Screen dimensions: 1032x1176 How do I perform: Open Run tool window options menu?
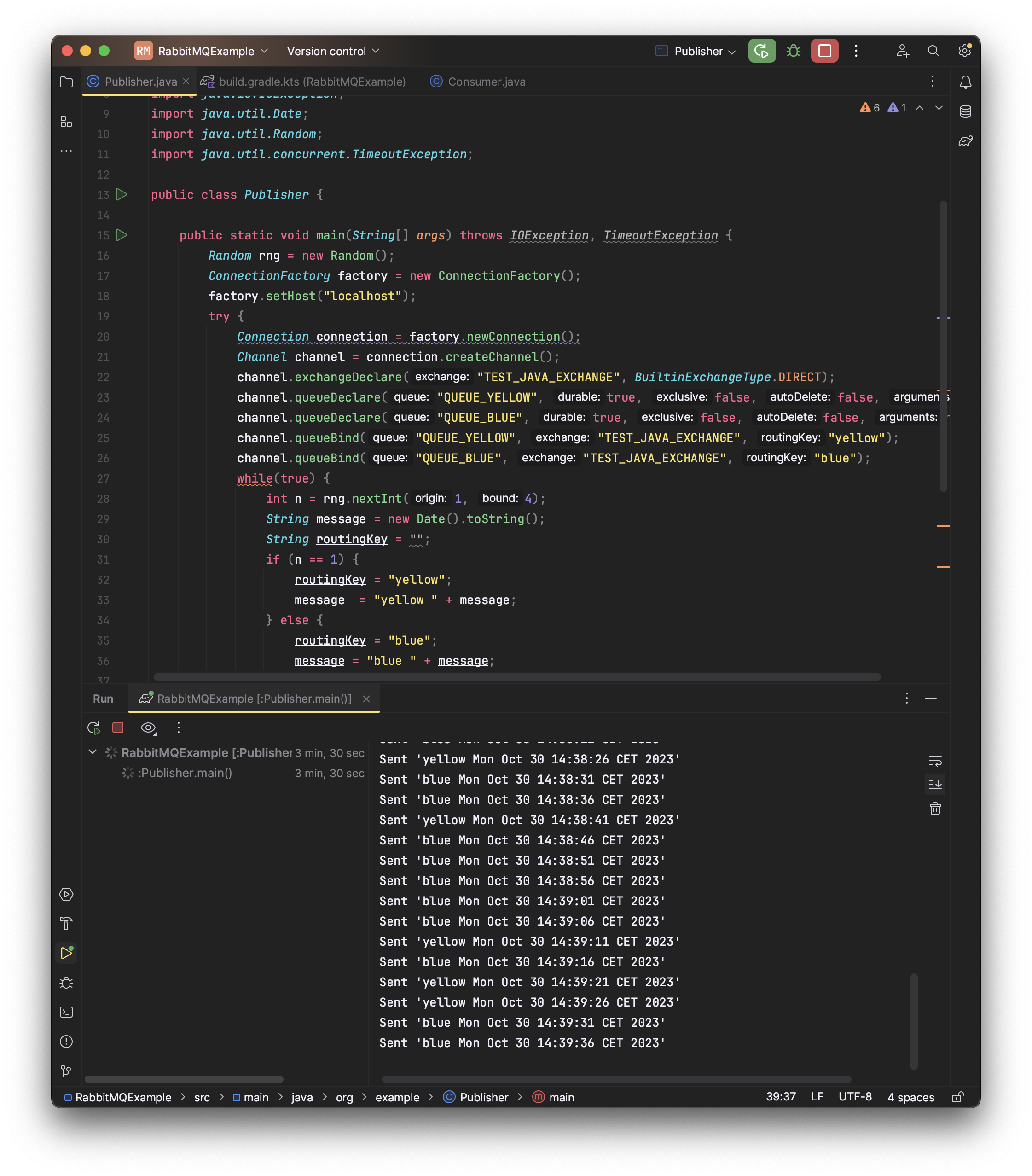point(907,698)
